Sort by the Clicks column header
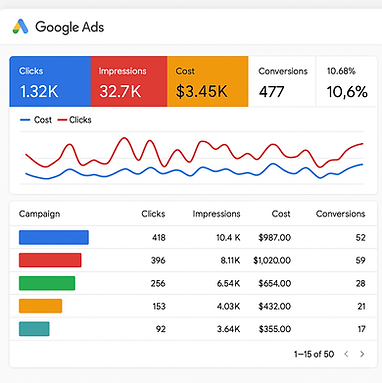Viewport: 382px width, 383px height. 153,214
